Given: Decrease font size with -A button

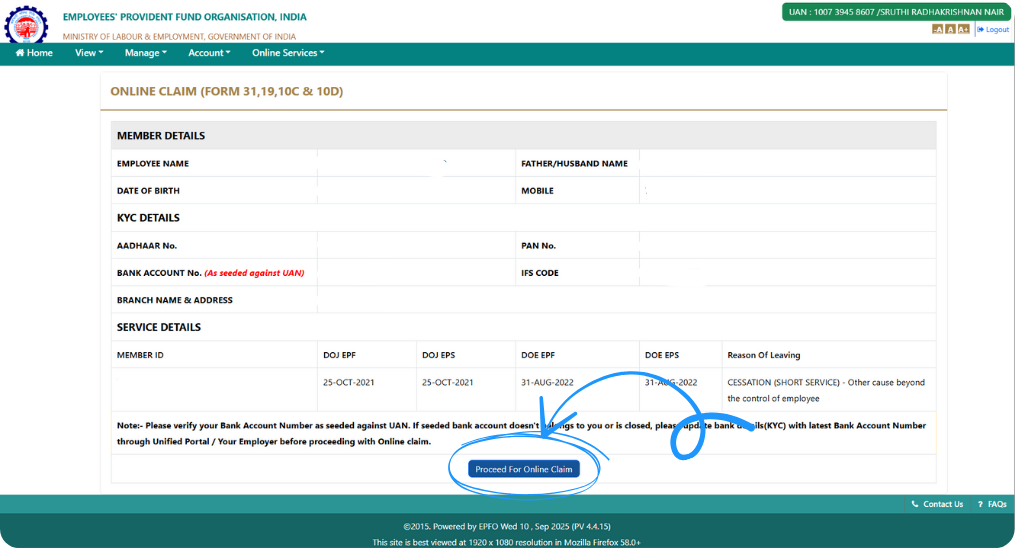Looking at the screenshot, I should [937, 29].
